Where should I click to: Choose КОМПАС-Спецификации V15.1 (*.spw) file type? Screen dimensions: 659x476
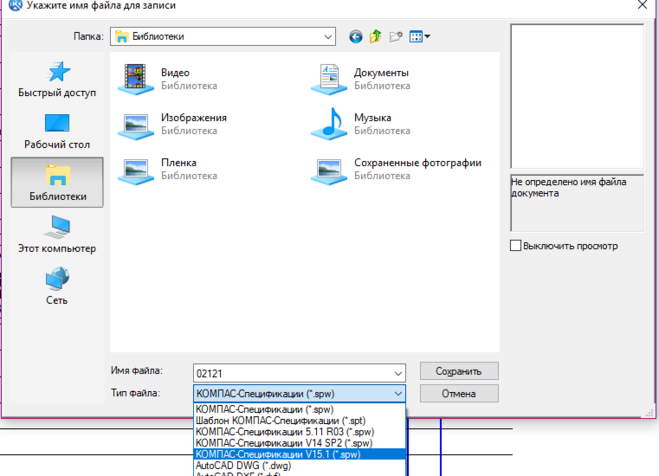coord(285,454)
